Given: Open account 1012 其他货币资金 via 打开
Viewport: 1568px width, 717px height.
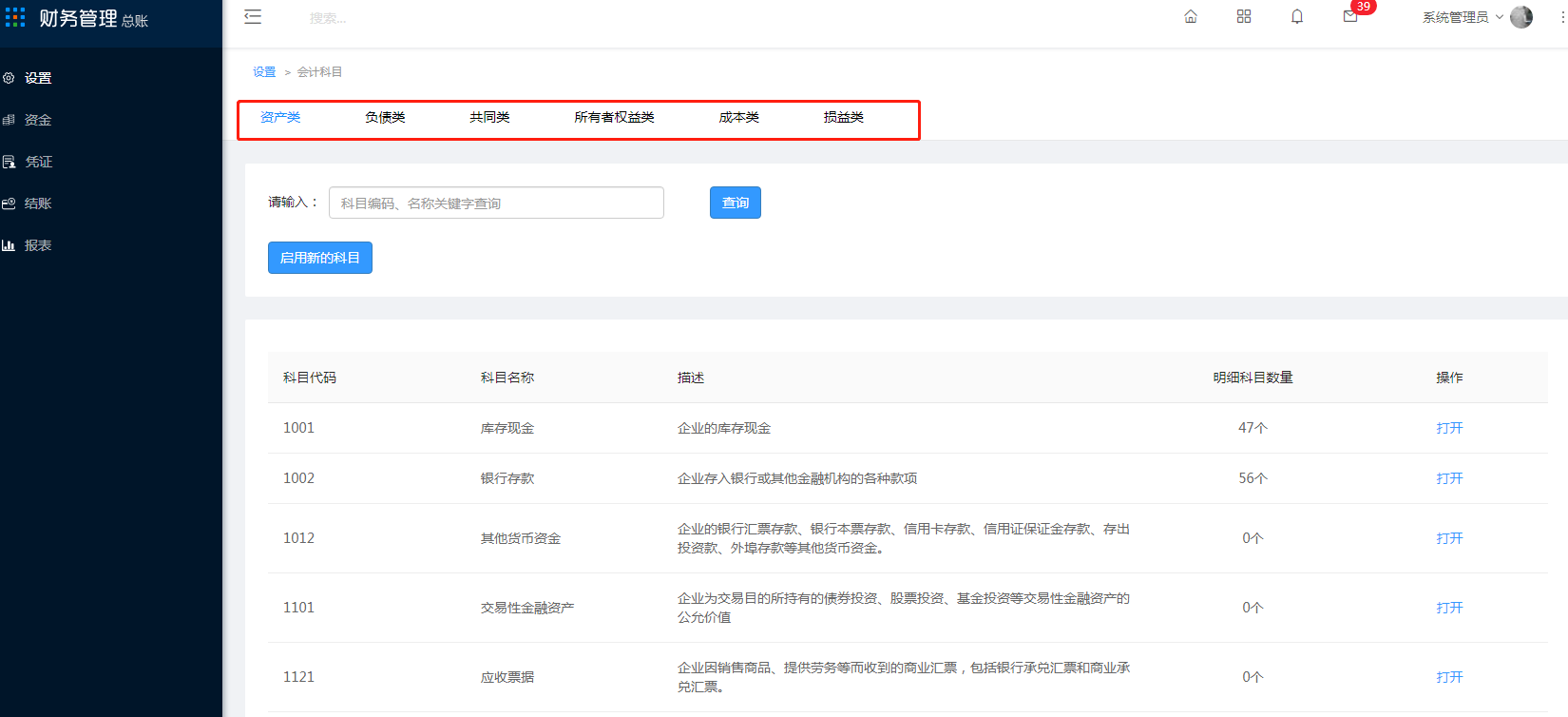Looking at the screenshot, I should [1449, 538].
